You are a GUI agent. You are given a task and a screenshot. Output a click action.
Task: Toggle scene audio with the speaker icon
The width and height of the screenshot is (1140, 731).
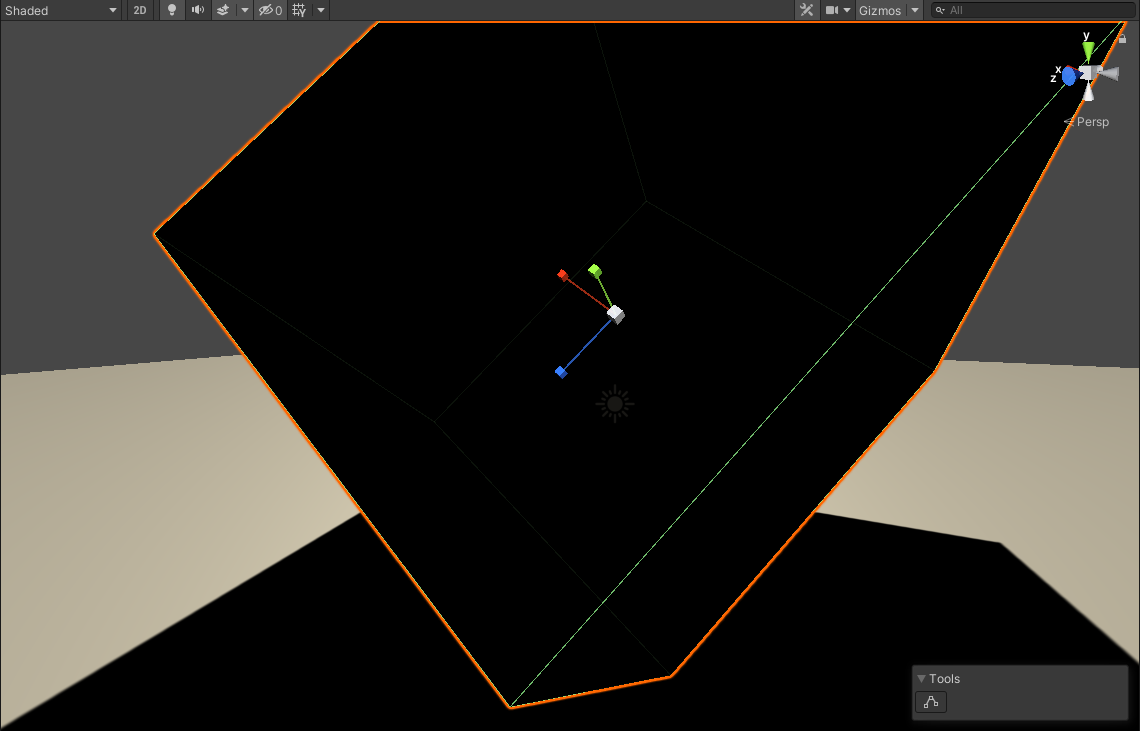coord(197,10)
